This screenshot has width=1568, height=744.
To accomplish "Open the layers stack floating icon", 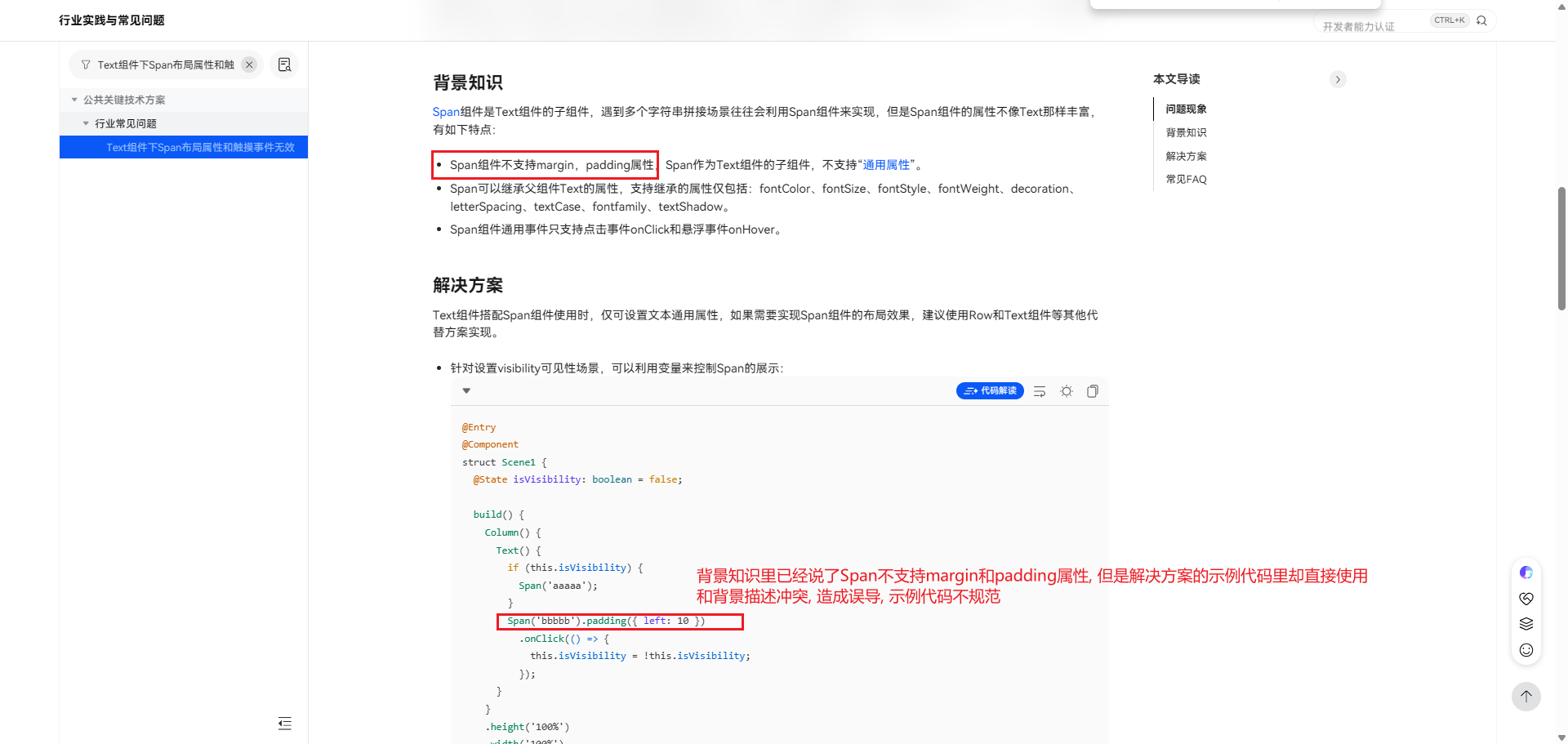I will pyautogui.click(x=1526, y=624).
